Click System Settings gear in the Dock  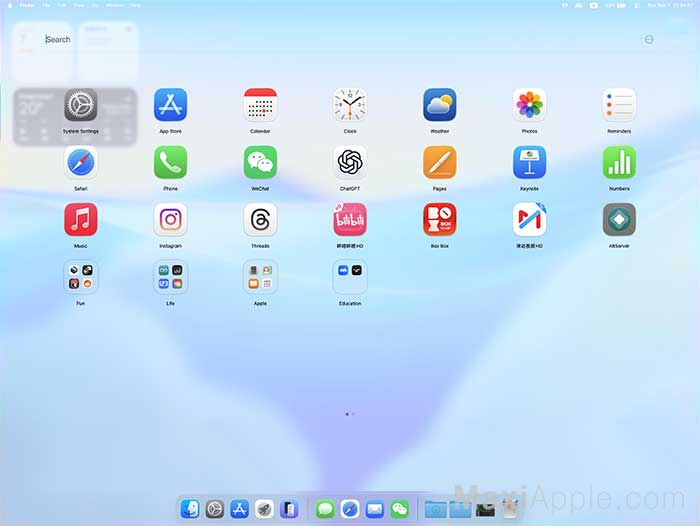pos(214,509)
